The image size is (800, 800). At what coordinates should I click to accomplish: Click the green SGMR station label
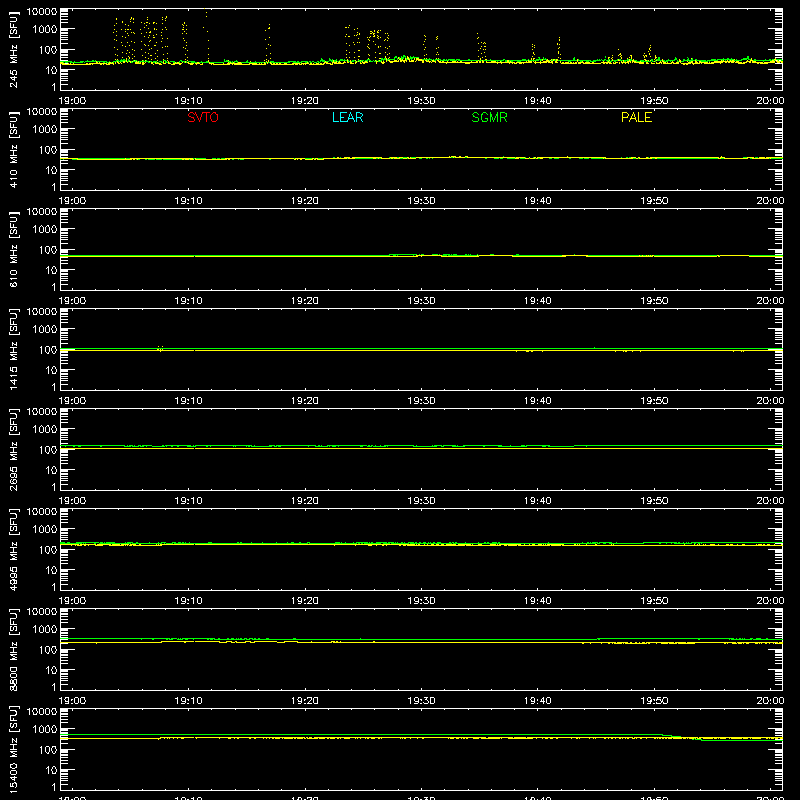(489, 117)
